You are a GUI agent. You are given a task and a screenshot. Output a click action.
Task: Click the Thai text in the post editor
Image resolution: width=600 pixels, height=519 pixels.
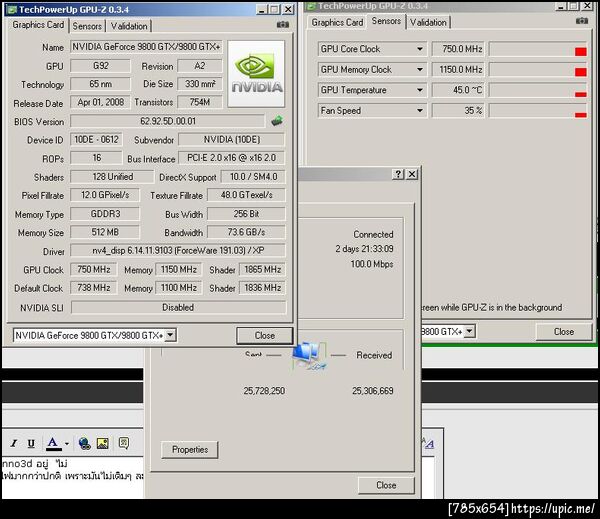[x=73, y=470]
